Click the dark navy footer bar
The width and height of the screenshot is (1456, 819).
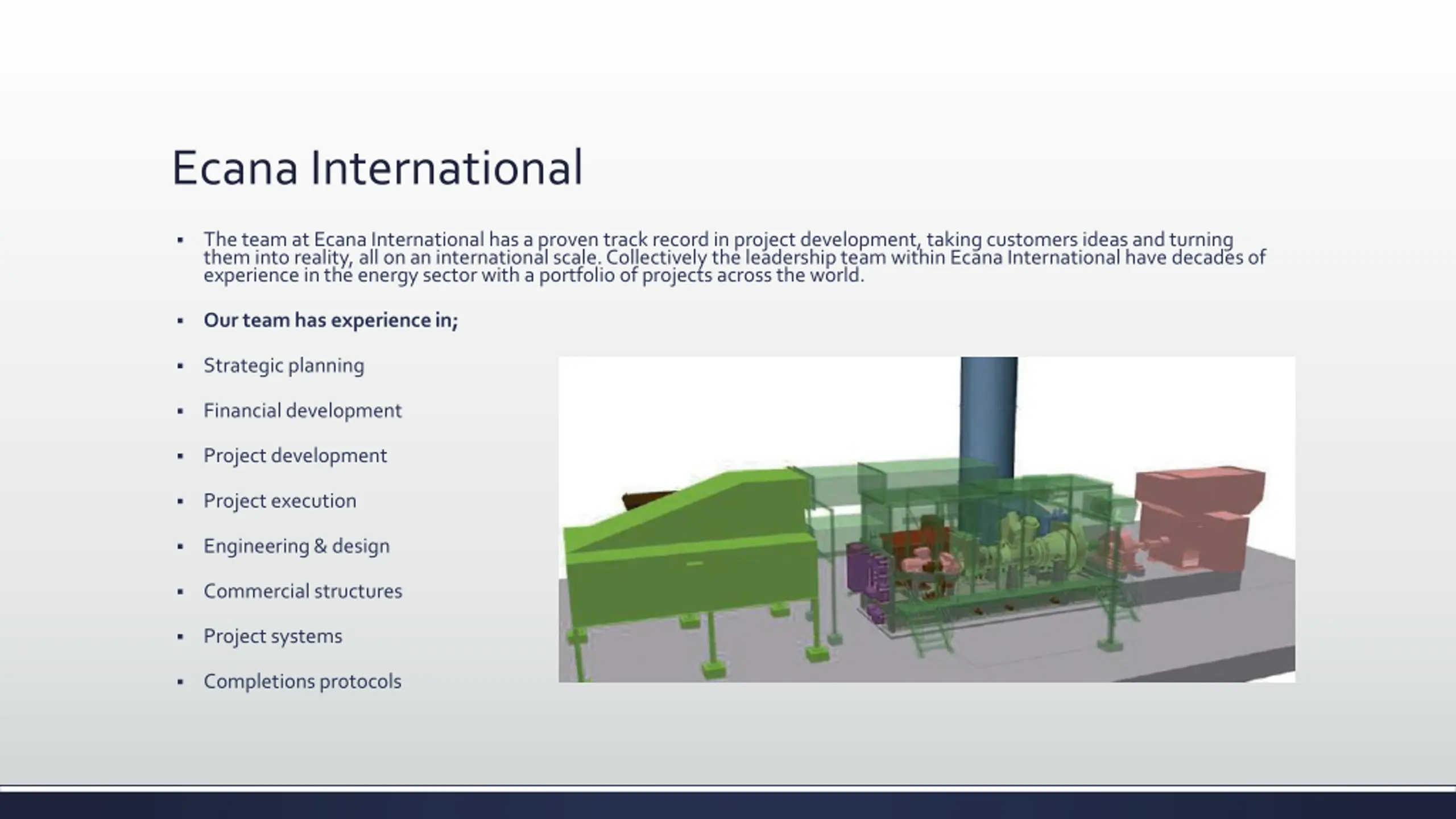[728, 805]
